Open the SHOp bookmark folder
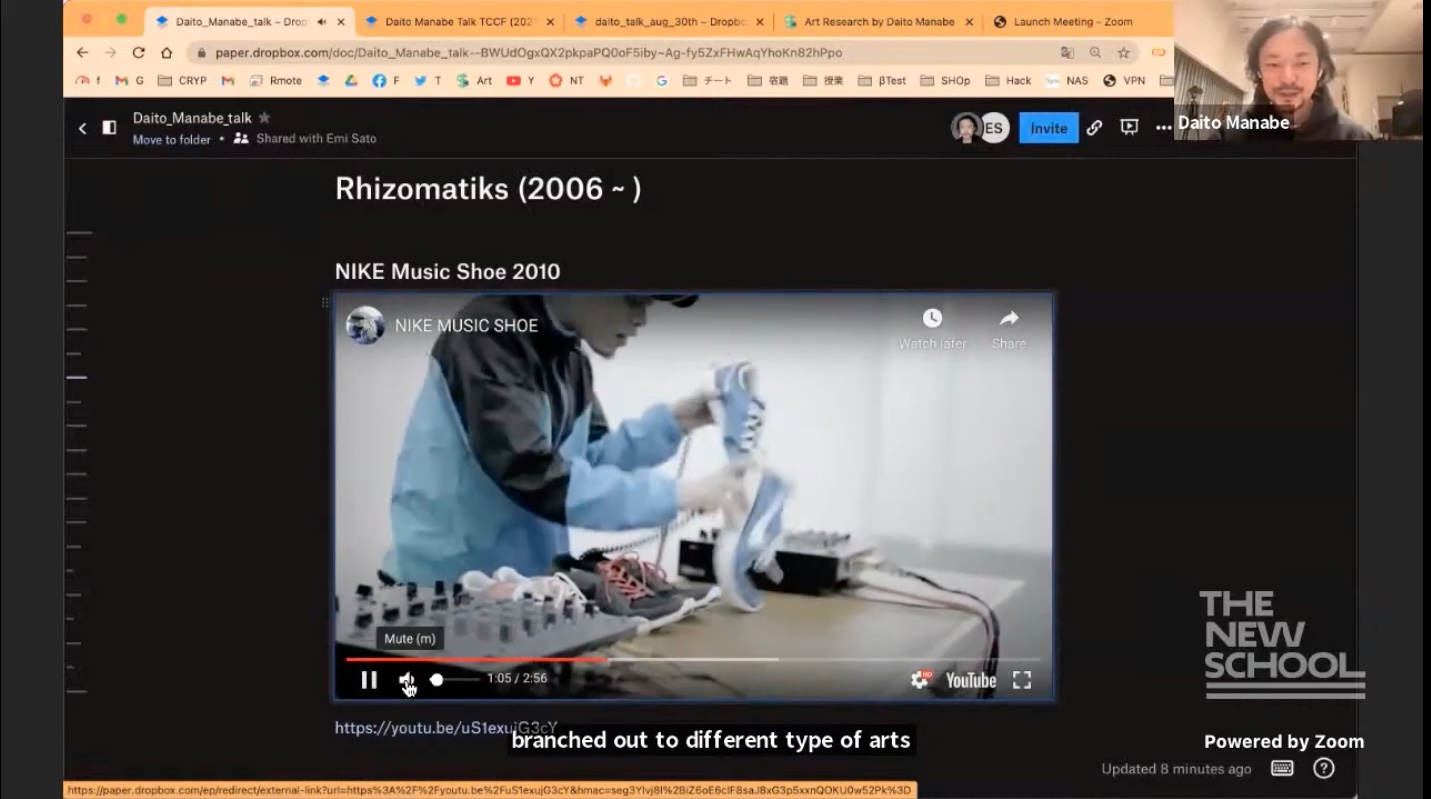Viewport: 1431px width, 799px height. click(x=945, y=81)
